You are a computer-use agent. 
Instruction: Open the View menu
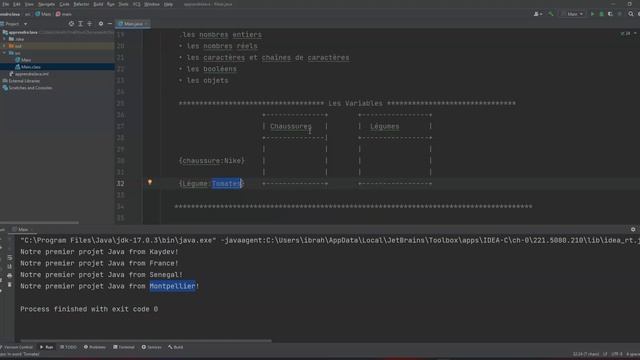click(29, 4)
